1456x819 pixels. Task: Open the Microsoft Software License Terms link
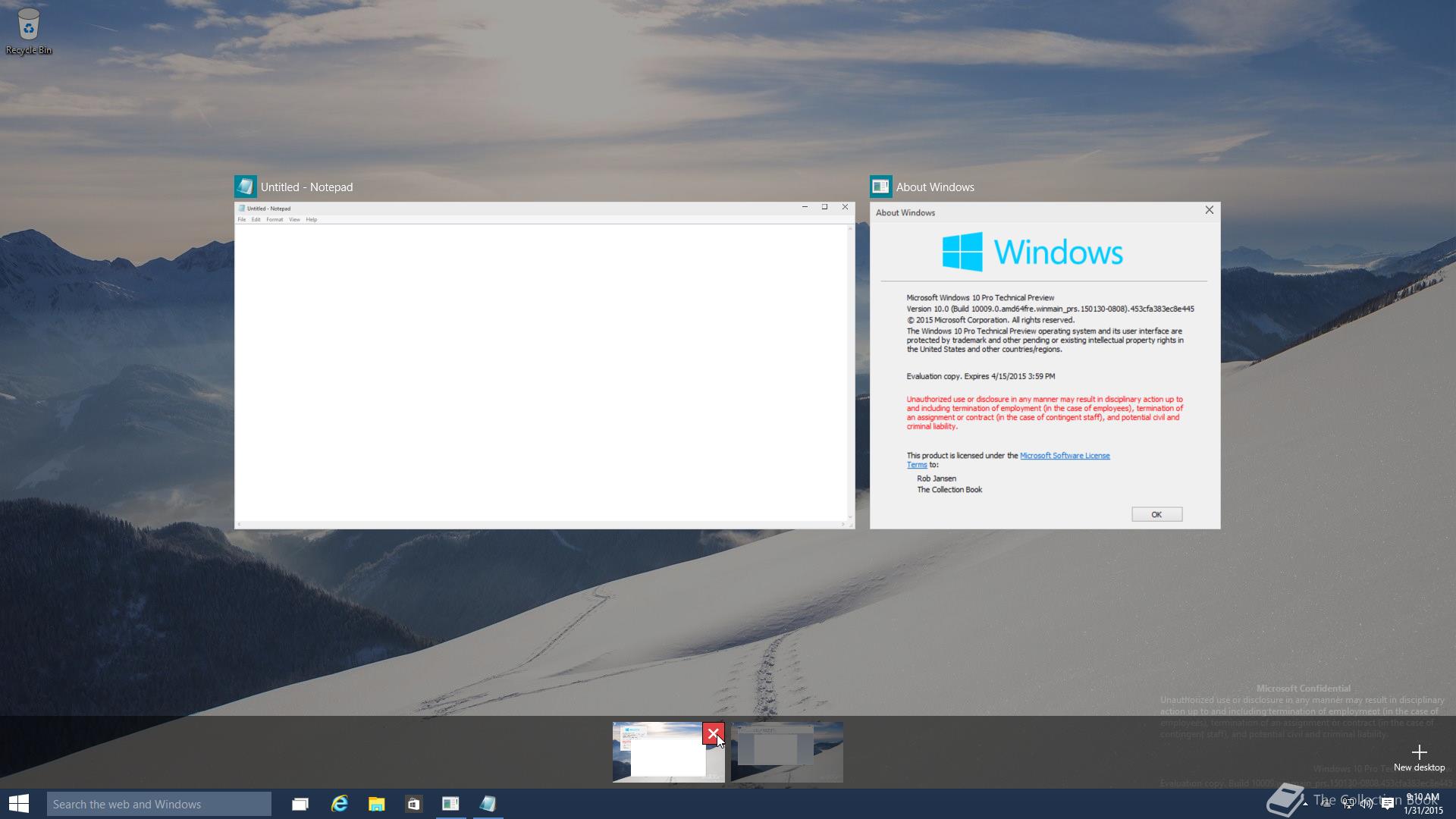point(1065,455)
